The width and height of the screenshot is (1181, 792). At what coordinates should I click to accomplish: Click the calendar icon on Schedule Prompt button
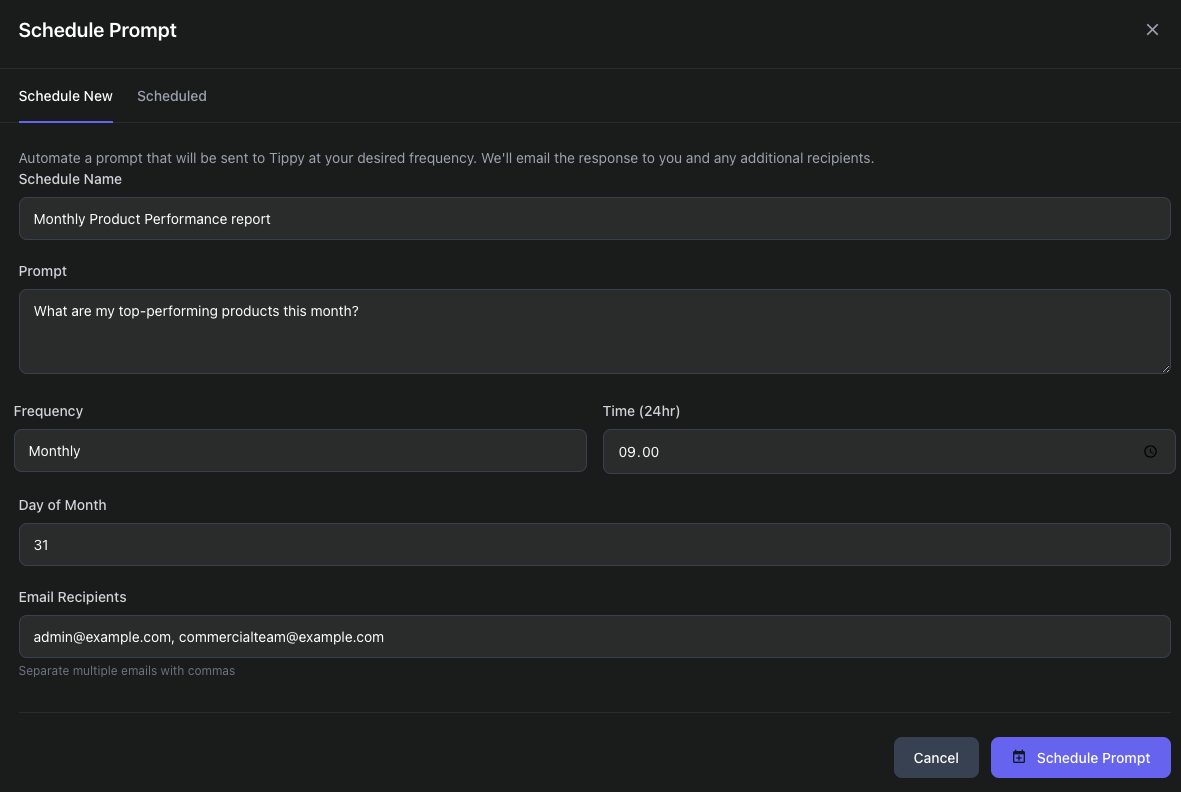(1018, 757)
